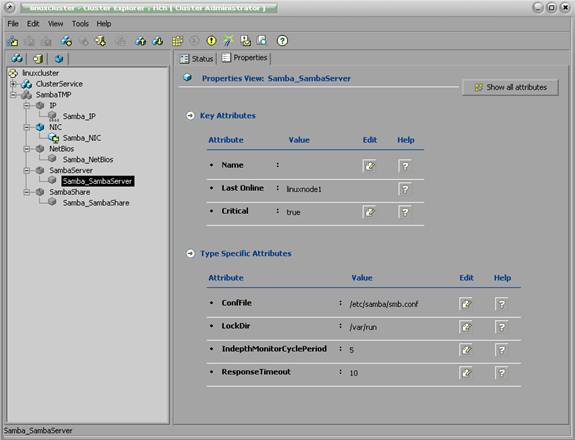Click the Add Service Group toolbar icon

(66, 41)
